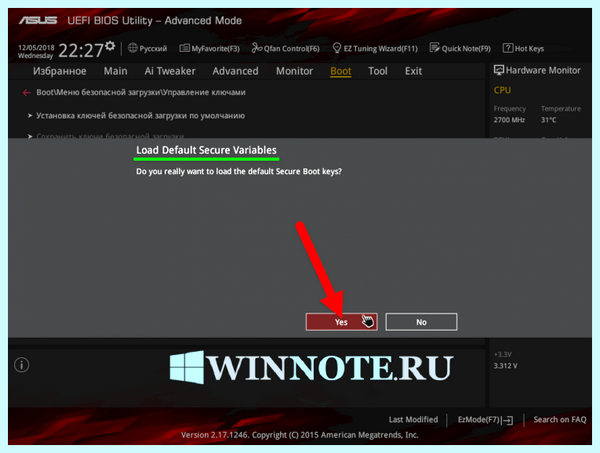Viewport: 600px width, 453px height.
Task: Click the EZ Tuning Wizard(F11) label
Action: click(x=380, y=49)
